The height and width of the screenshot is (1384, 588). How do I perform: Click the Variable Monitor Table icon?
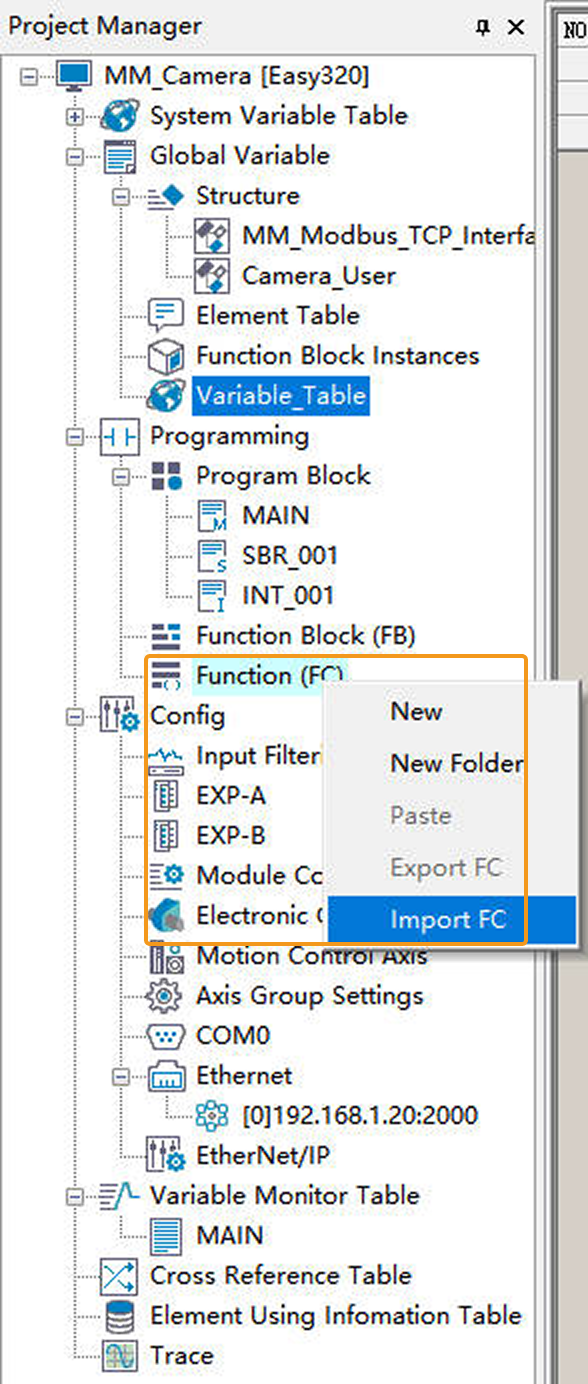[x=120, y=1196]
